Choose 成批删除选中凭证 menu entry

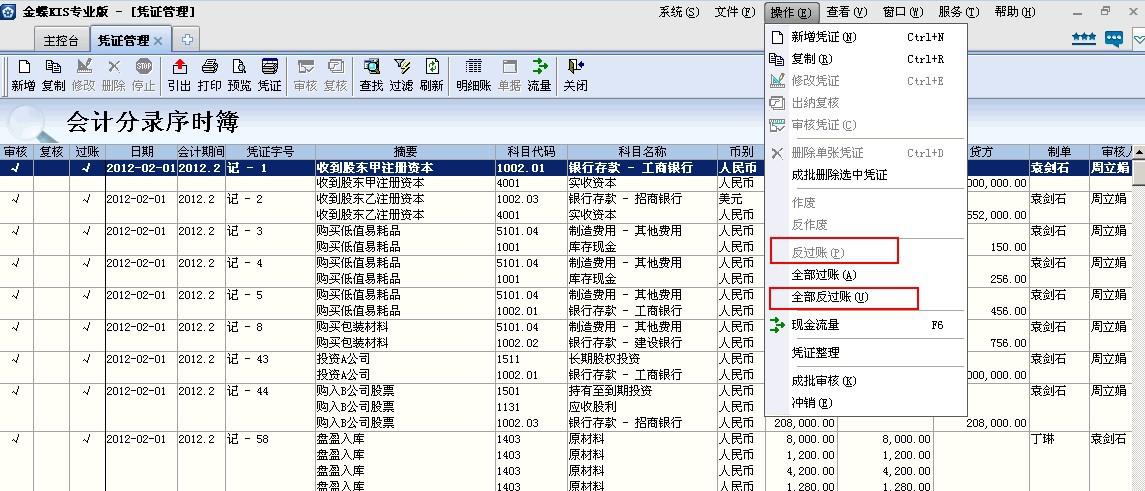(865, 175)
